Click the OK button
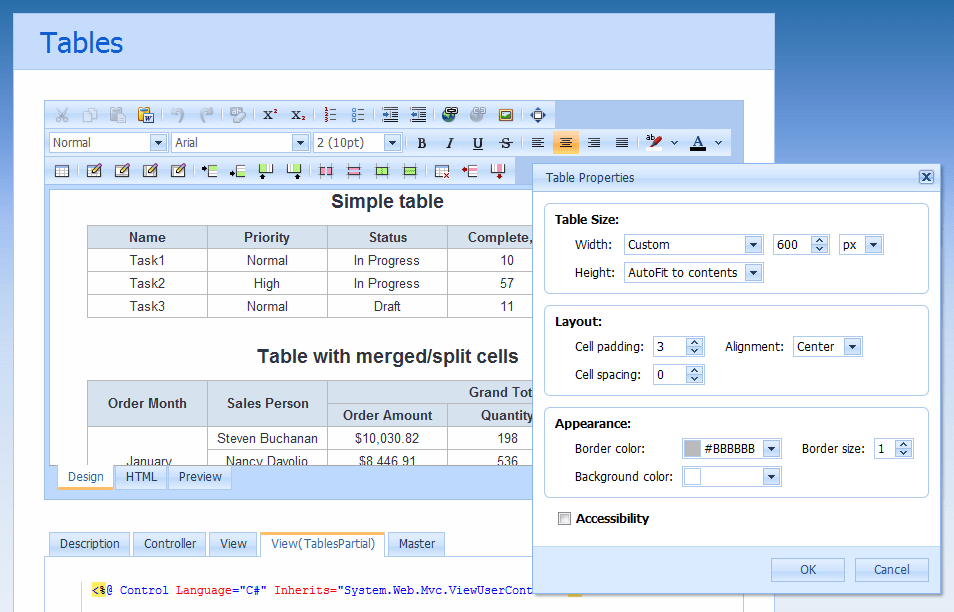Screen dimensions: 954x612 point(807,569)
